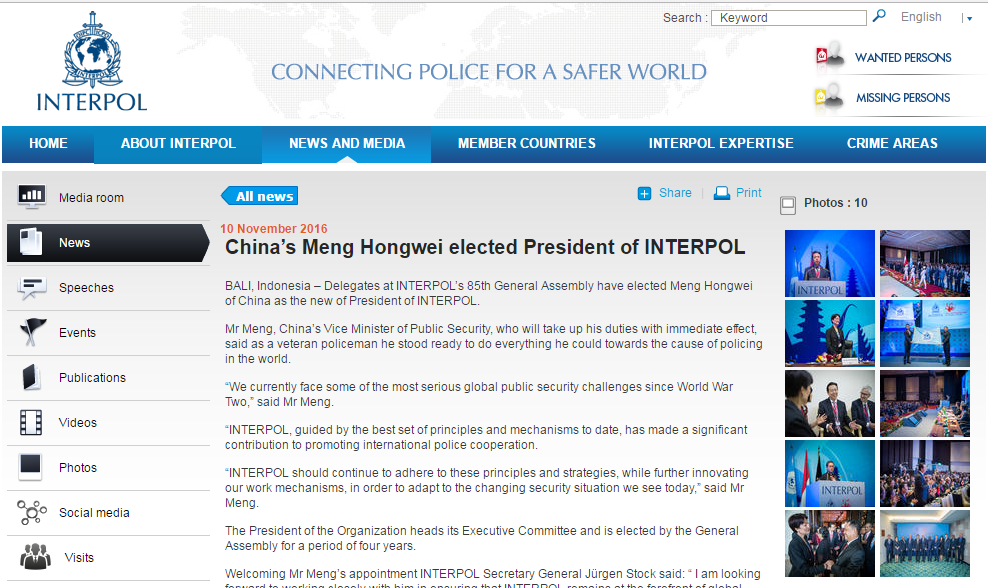
Task: Click the search magnifier icon
Action: click(879, 16)
